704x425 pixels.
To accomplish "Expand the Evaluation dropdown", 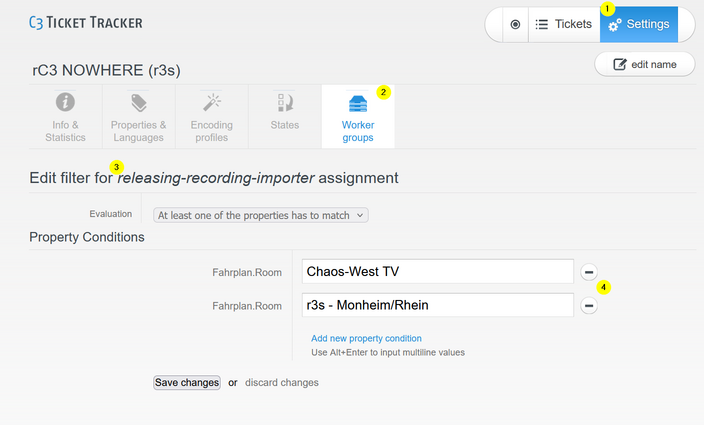I will tap(261, 214).
